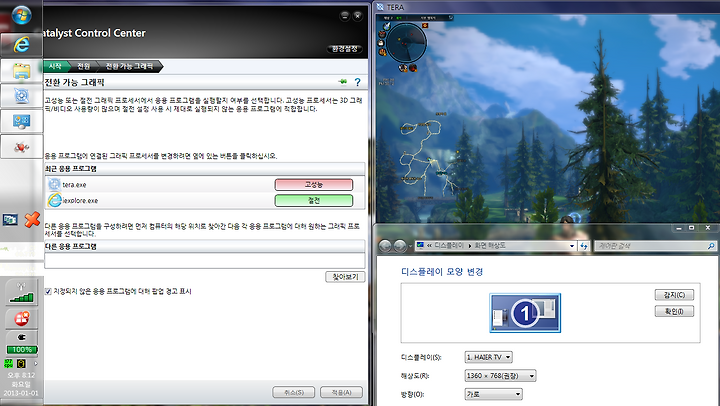Click the green CPU meter tray icon
The image size is (720, 406).
(8, 364)
